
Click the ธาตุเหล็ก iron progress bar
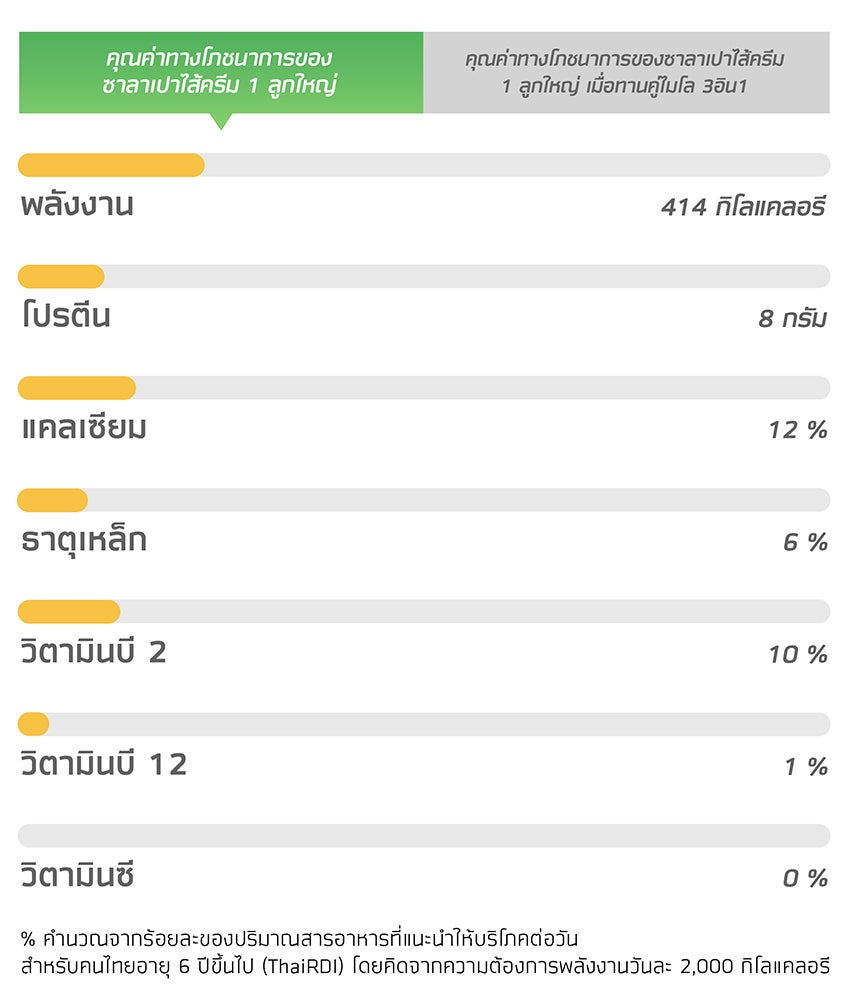(424, 500)
